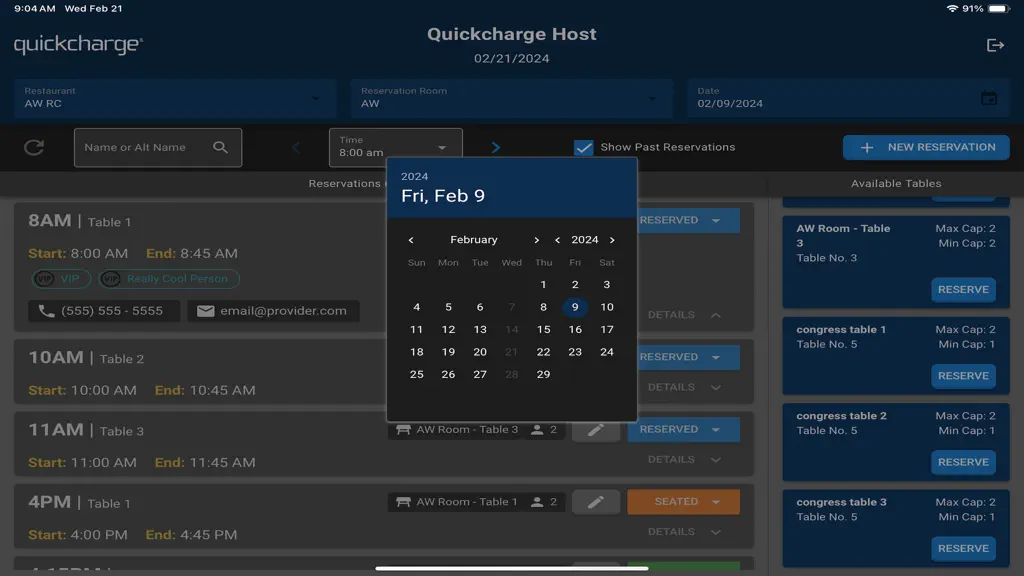Image resolution: width=1024 pixels, height=576 pixels.
Task: Click the previous month arrow in calendar
Action: (x=411, y=240)
